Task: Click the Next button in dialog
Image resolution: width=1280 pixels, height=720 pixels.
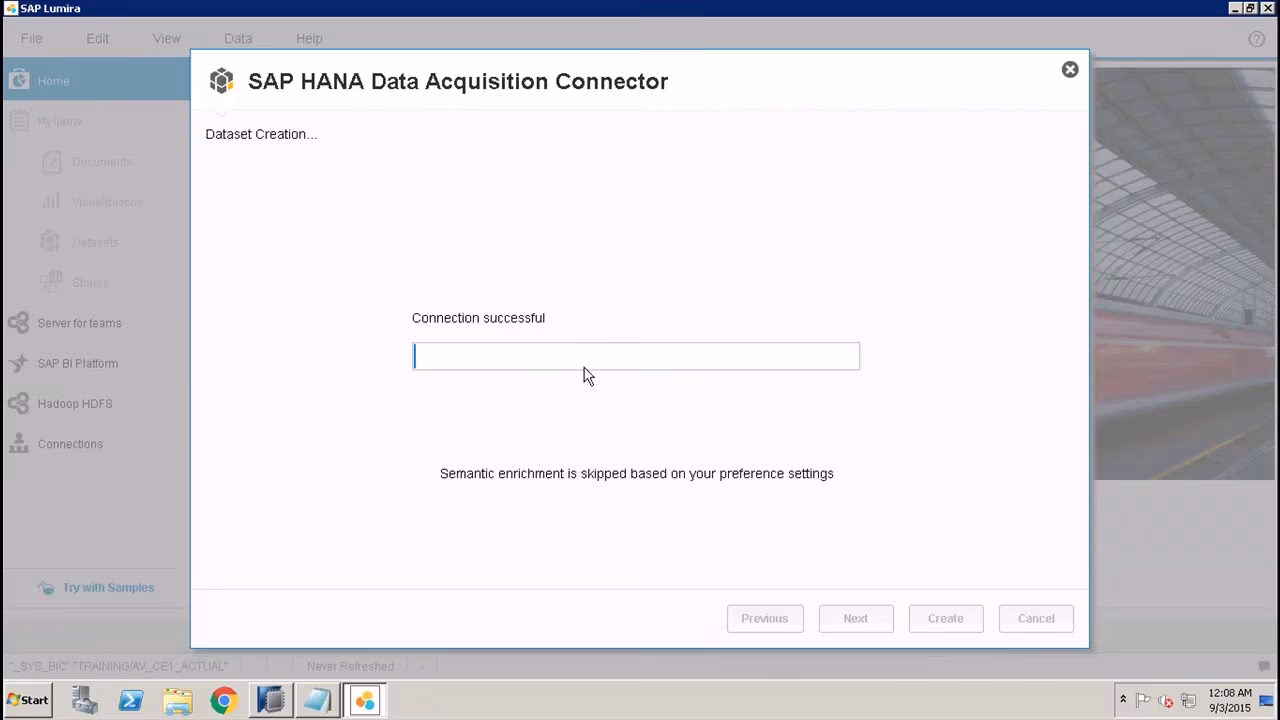Action: tap(856, 618)
